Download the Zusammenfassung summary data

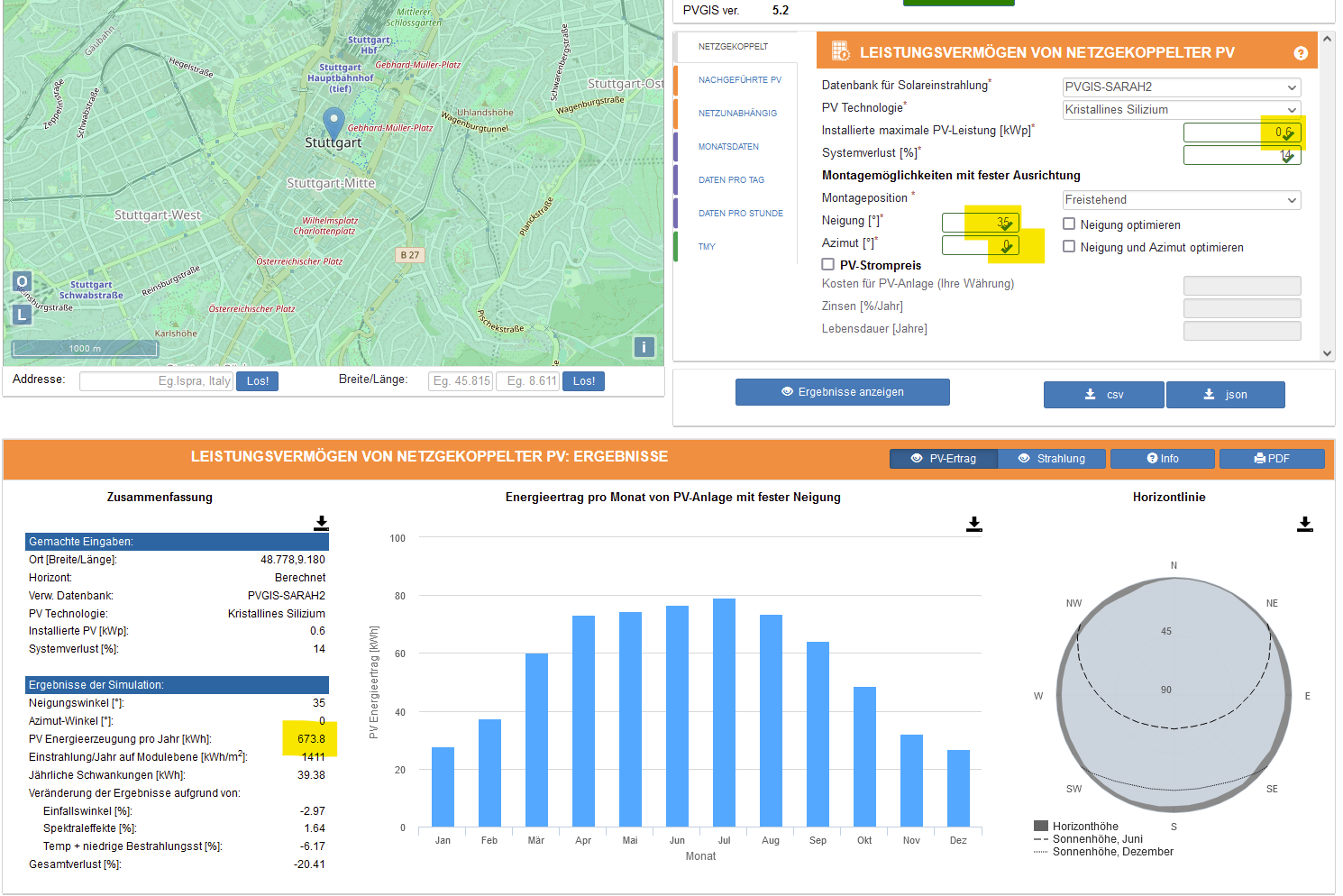[x=321, y=523]
